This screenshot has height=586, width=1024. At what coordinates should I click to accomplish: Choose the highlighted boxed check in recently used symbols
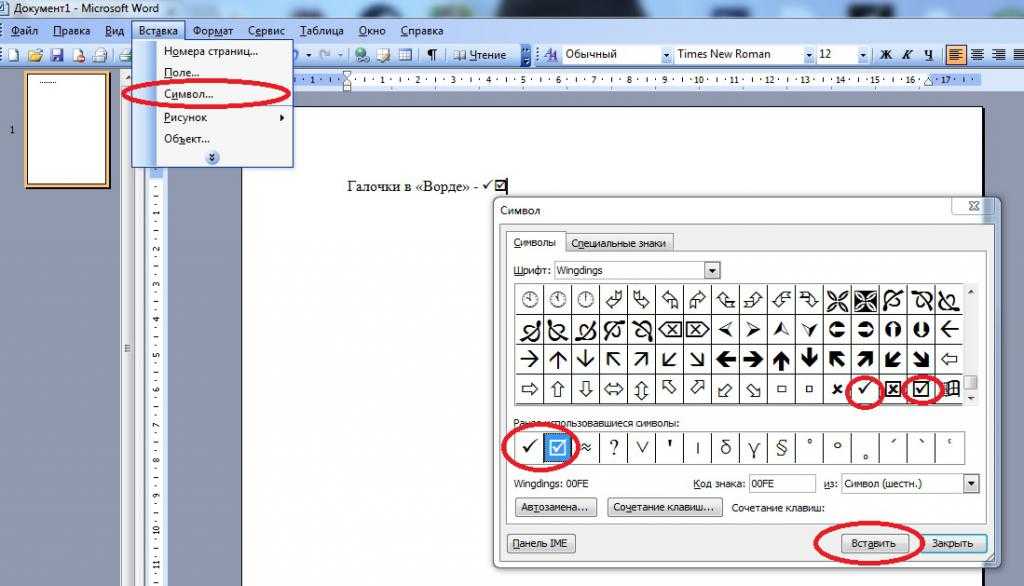(x=557, y=448)
